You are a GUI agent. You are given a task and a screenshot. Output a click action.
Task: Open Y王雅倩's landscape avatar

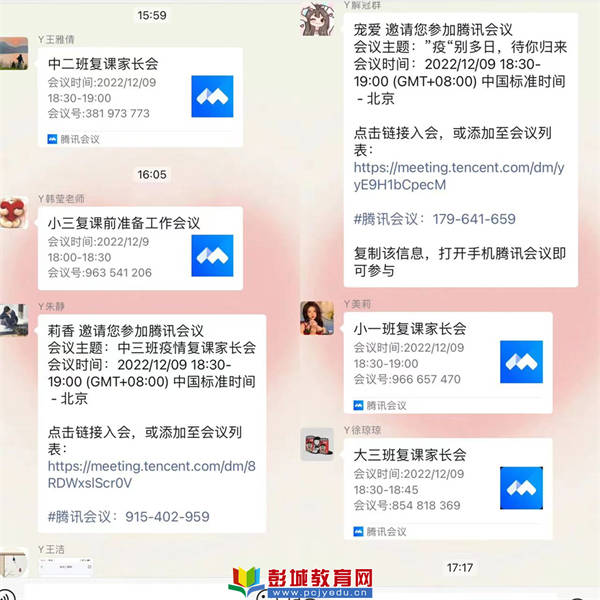pos(13,54)
